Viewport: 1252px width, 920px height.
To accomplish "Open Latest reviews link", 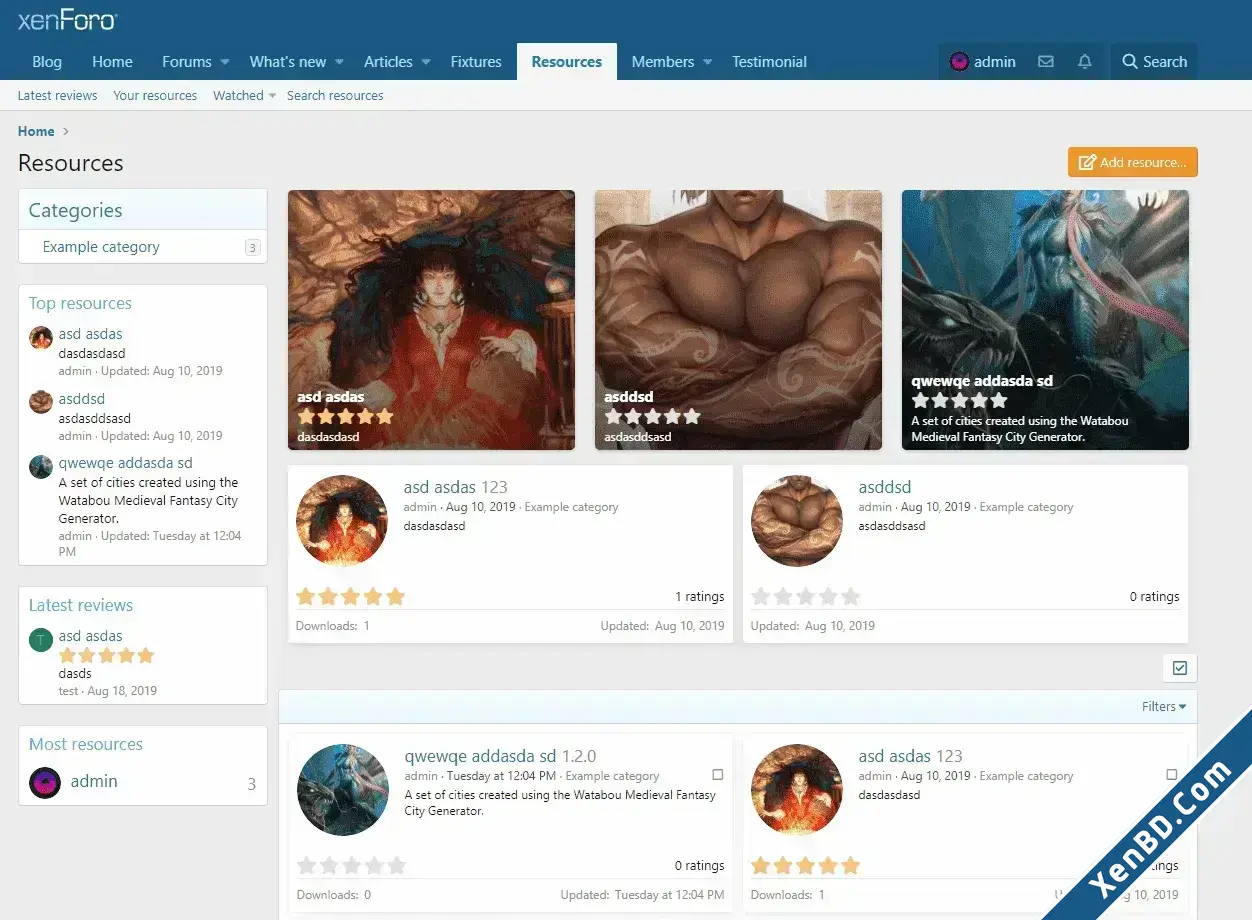I will click(x=58, y=96).
